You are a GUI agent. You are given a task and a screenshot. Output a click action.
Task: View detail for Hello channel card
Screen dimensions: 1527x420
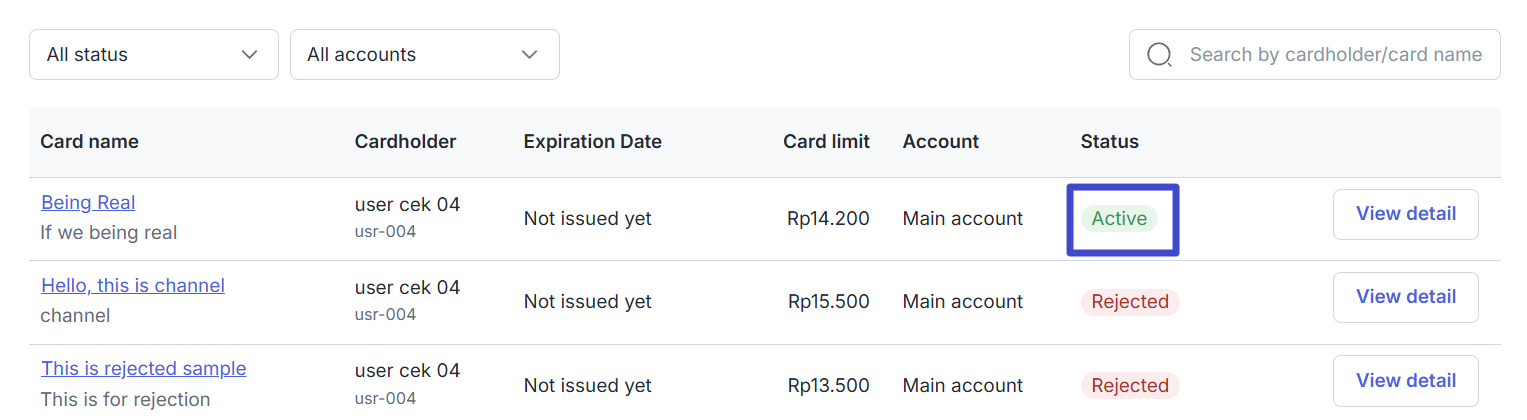click(x=1406, y=297)
